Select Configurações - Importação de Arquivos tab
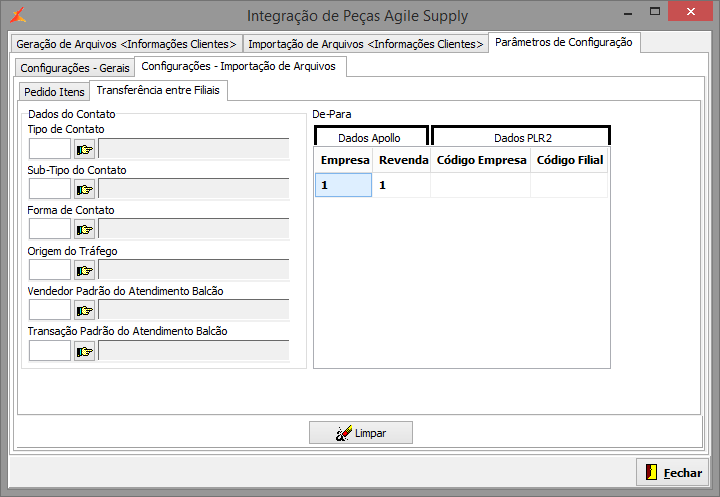 tap(239, 66)
